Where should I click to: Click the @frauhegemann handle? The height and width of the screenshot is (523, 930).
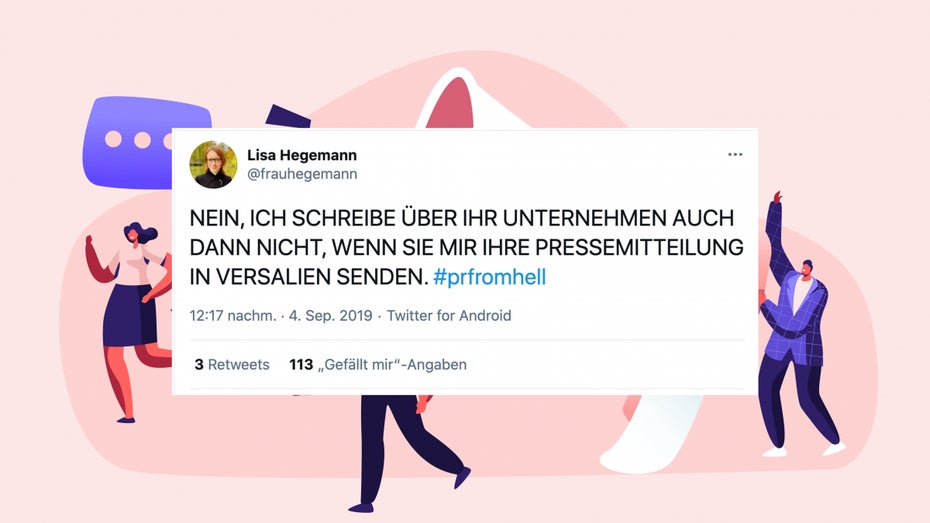click(302, 174)
